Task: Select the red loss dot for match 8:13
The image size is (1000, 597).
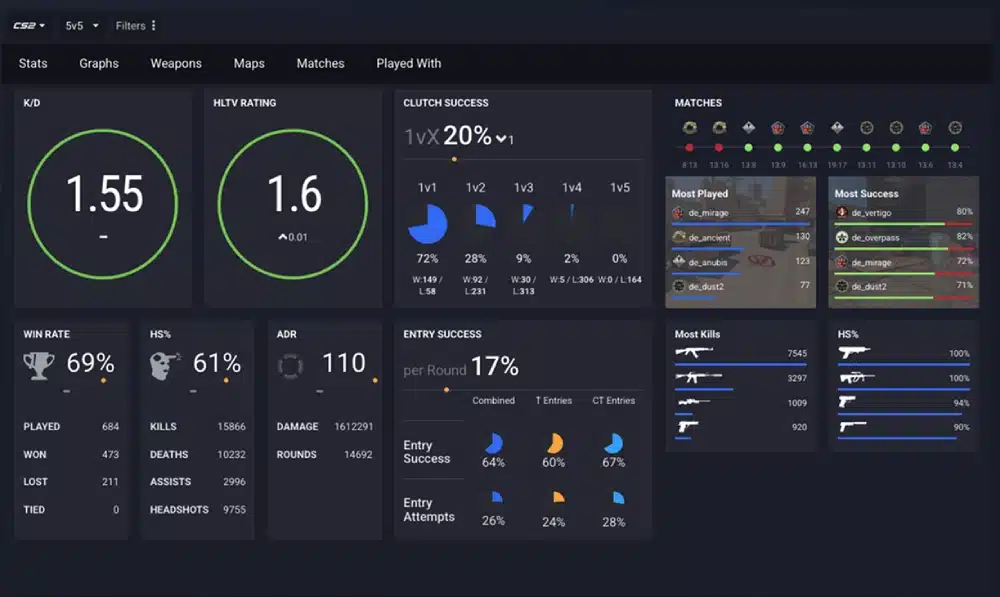Action: tap(689, 147)
